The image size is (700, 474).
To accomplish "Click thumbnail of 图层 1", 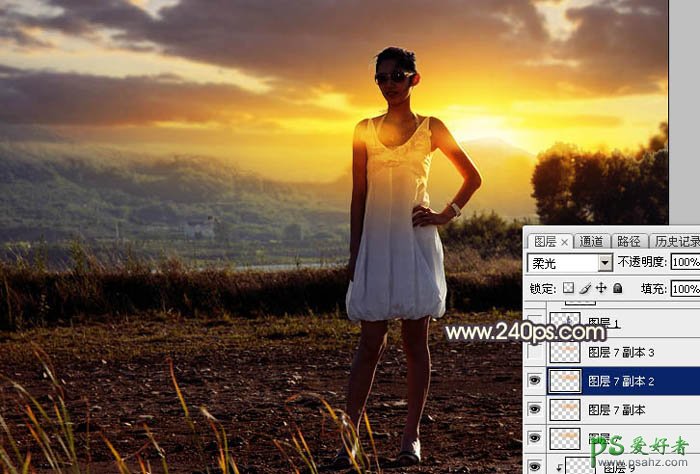I will coord(565,323).
